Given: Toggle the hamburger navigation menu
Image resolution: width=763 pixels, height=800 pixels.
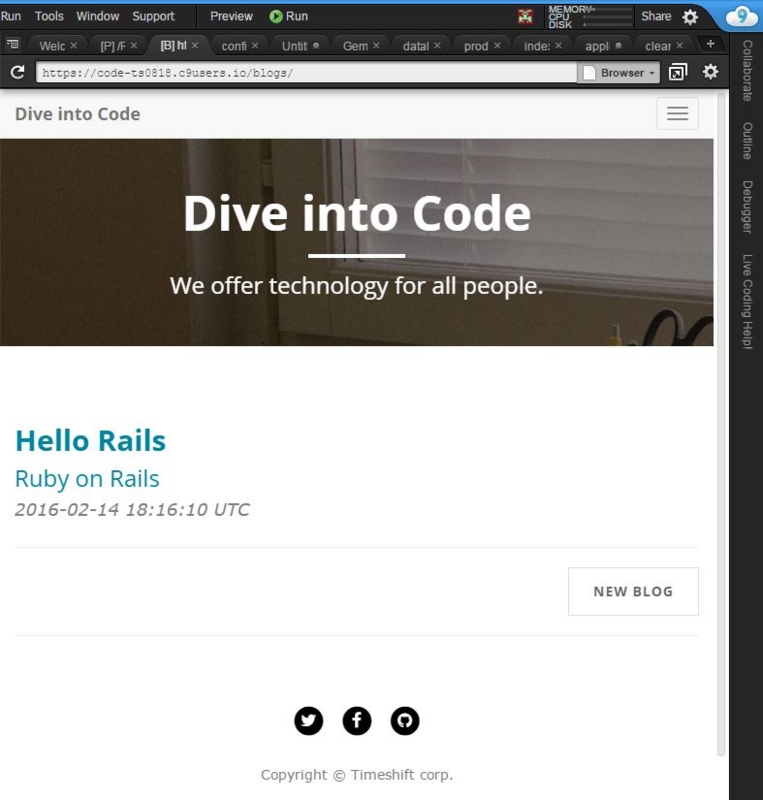Looking at the screenshot, I should (677, 113).
